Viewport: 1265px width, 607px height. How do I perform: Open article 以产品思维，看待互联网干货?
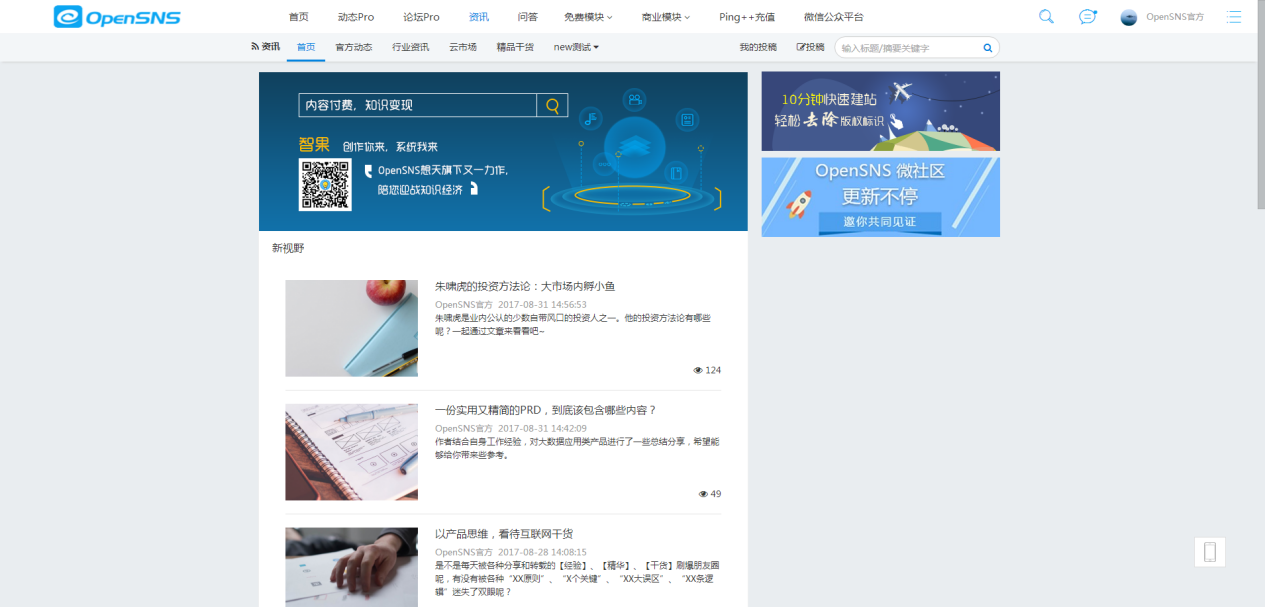(x=504, y=534)
